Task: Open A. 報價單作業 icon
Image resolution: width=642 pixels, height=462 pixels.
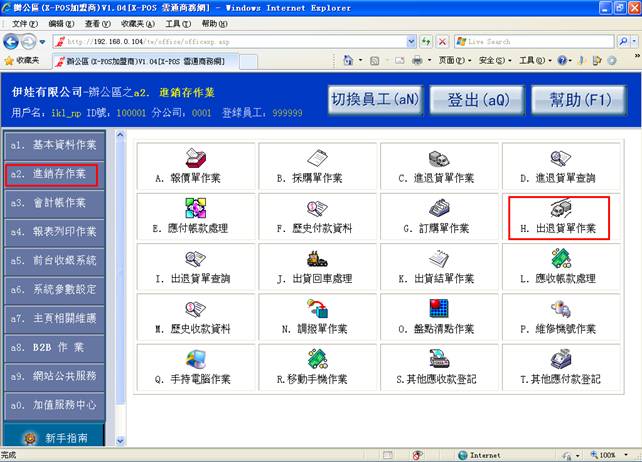Action: [x=195, y=158]
